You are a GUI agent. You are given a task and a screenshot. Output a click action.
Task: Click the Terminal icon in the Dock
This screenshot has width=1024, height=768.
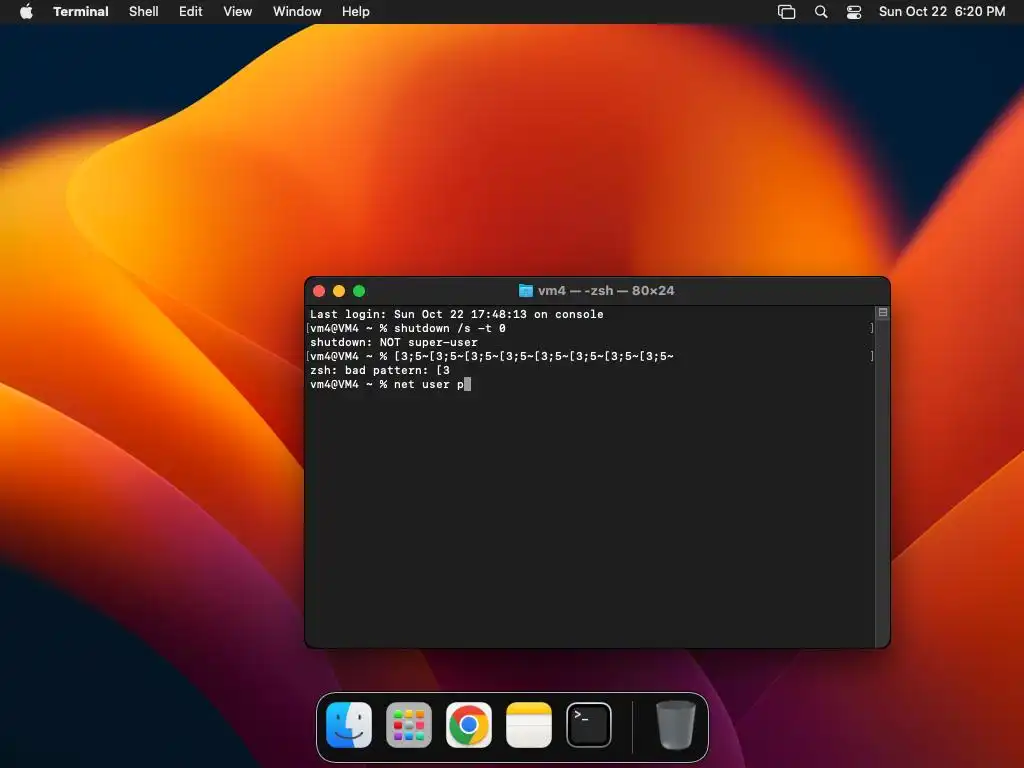coord(589,725)
